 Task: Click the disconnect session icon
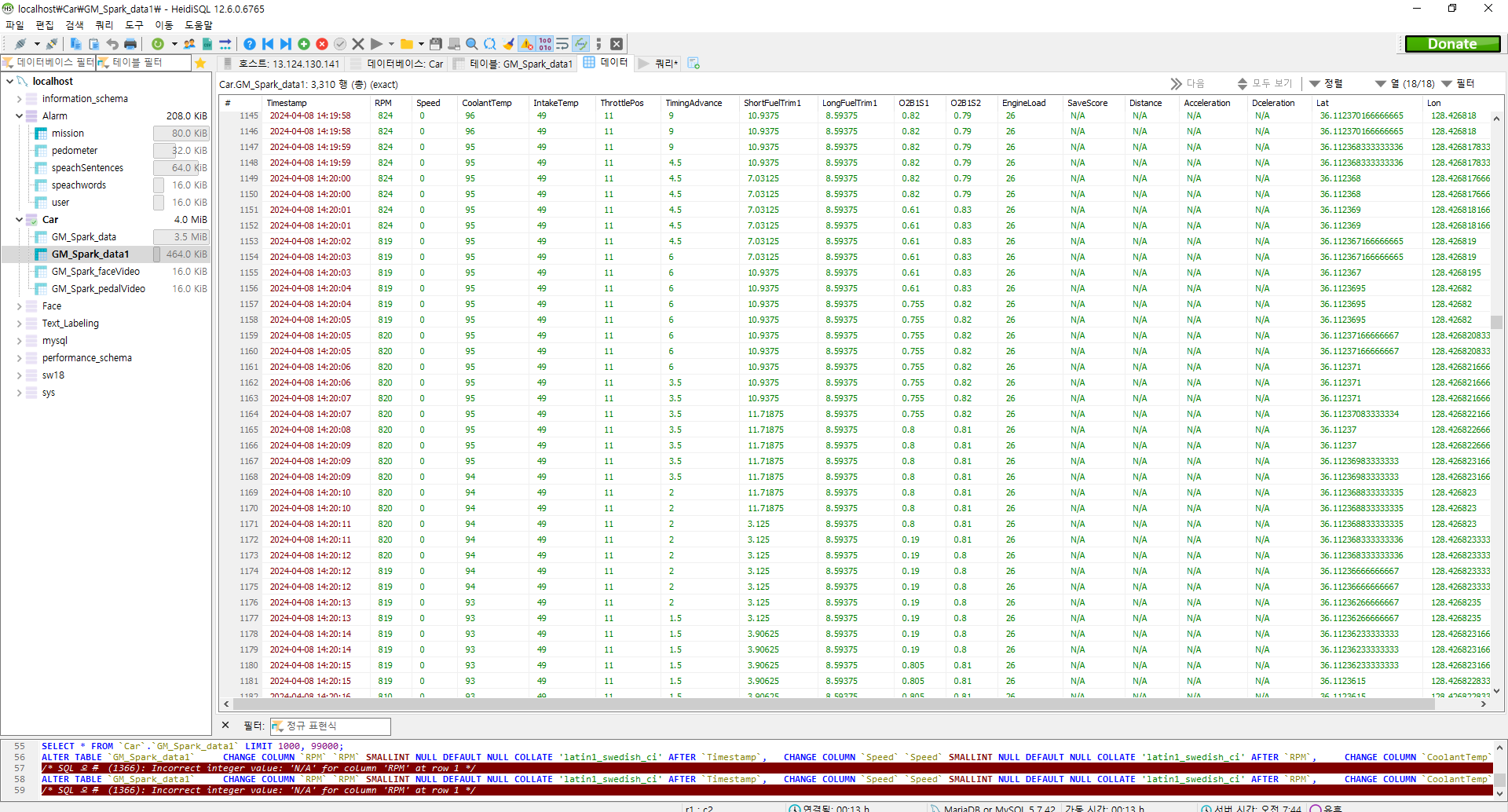tap(52, 44)
